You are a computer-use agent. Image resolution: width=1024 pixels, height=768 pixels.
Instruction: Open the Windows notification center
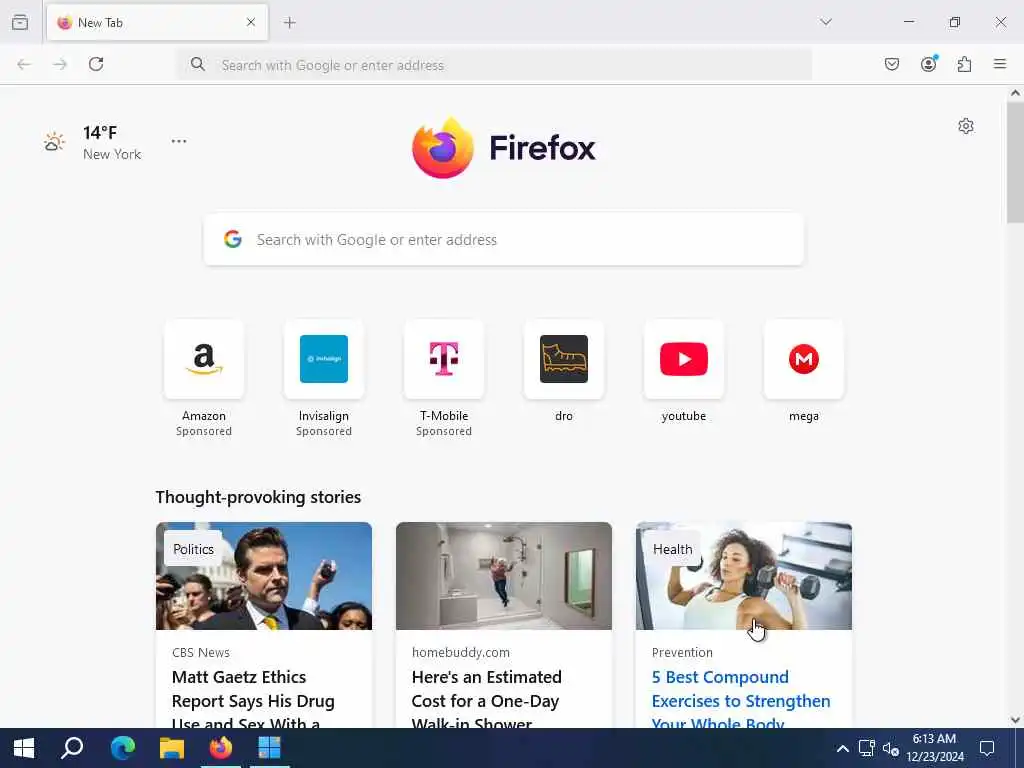(987, 748)
